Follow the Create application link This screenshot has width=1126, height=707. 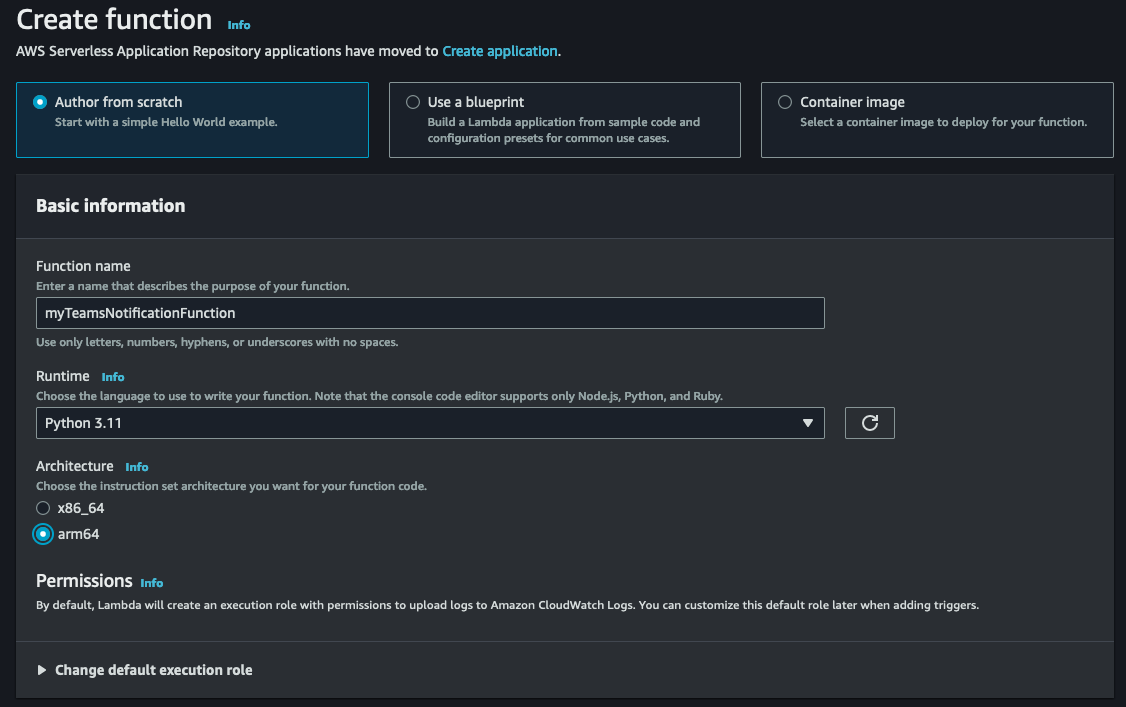499,51
